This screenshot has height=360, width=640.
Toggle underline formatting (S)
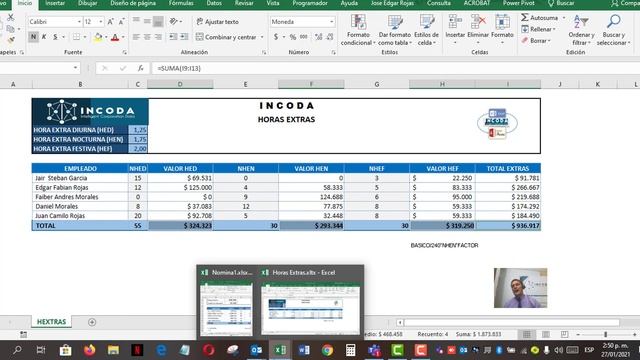pos(55,37)
